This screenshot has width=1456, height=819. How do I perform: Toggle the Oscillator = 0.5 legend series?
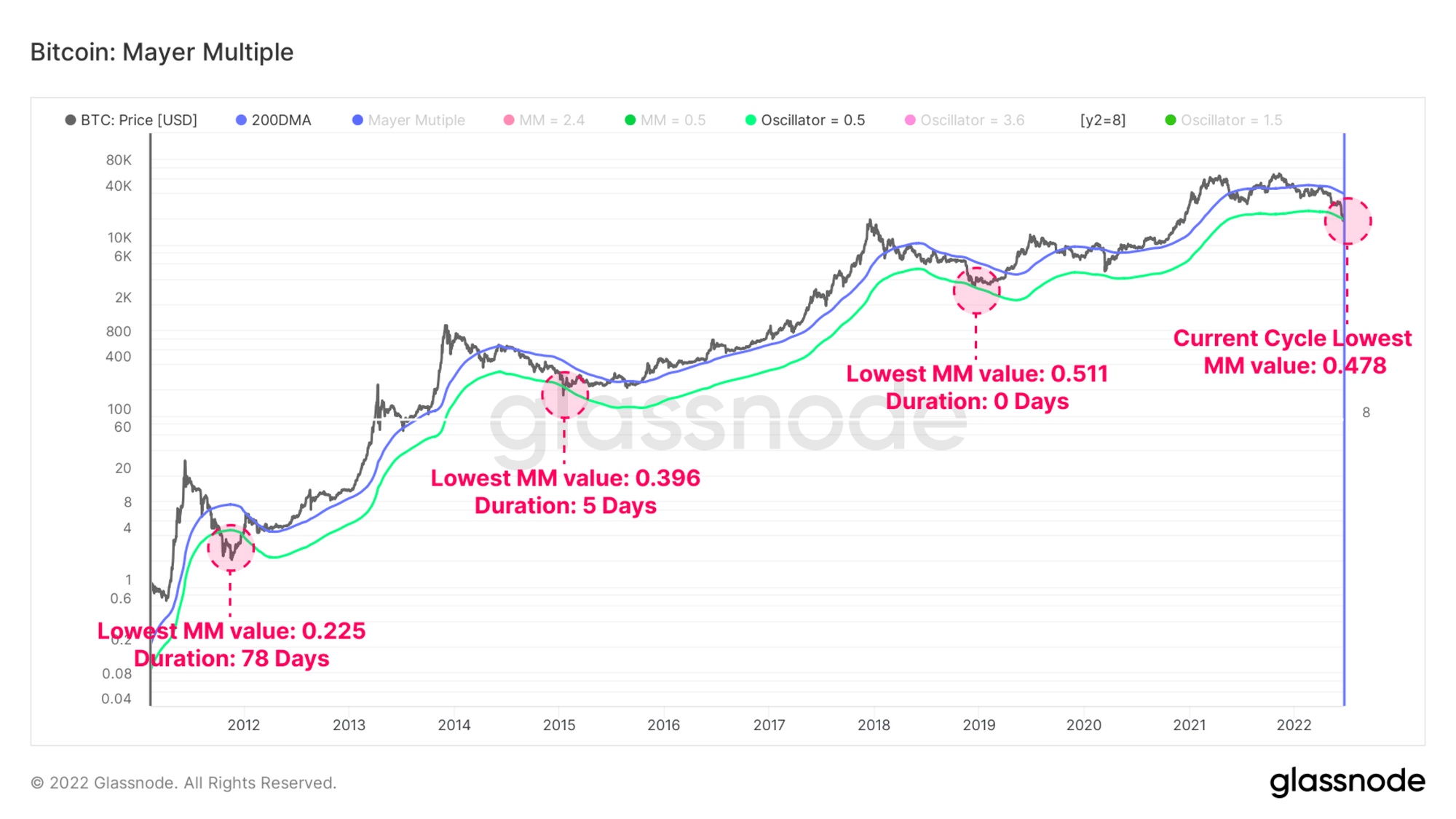[805, 120]
